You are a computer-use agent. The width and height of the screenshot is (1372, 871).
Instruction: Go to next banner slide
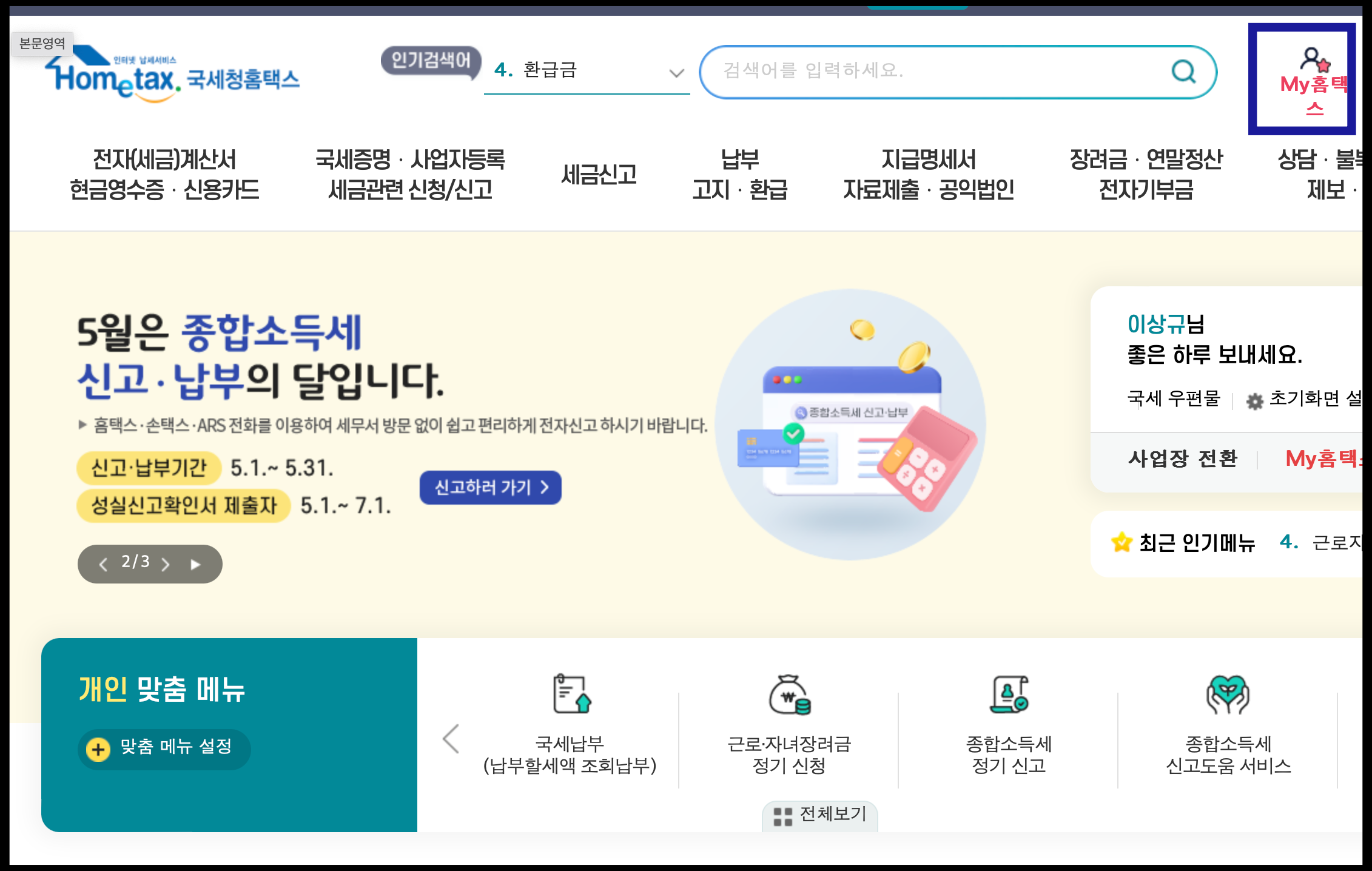tap(166, 565)
